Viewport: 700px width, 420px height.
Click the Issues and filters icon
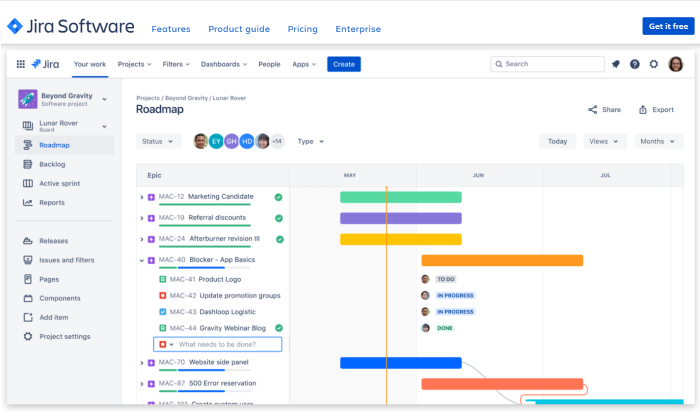point(28,260)
